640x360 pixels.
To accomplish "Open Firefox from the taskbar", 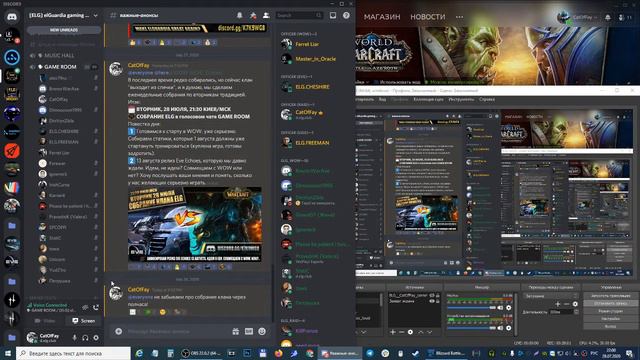I will pyautogui.click(x=278, y=353).
